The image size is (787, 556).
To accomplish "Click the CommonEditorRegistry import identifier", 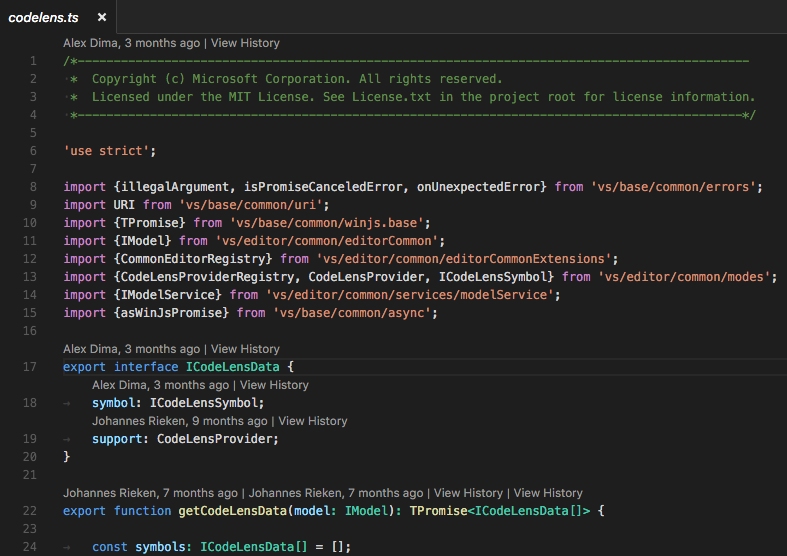I will 193,259.
